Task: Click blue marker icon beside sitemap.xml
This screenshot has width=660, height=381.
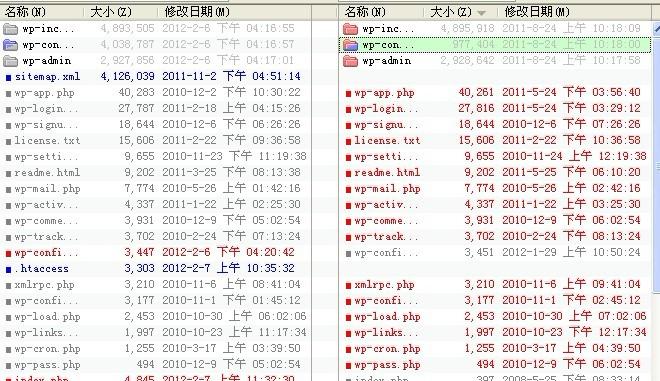Action: (8, 77)
